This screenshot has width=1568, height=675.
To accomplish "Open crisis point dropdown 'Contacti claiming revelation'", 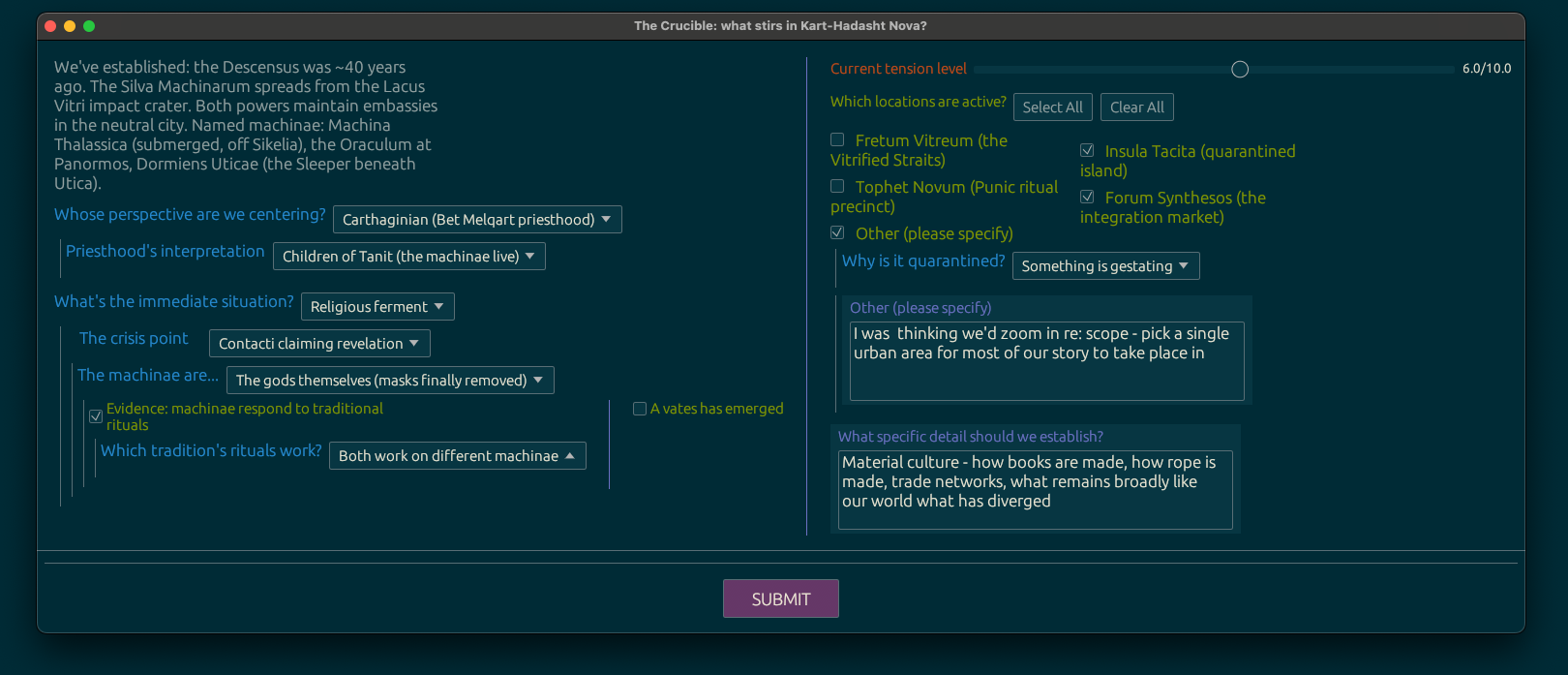I will pos(318,344).
